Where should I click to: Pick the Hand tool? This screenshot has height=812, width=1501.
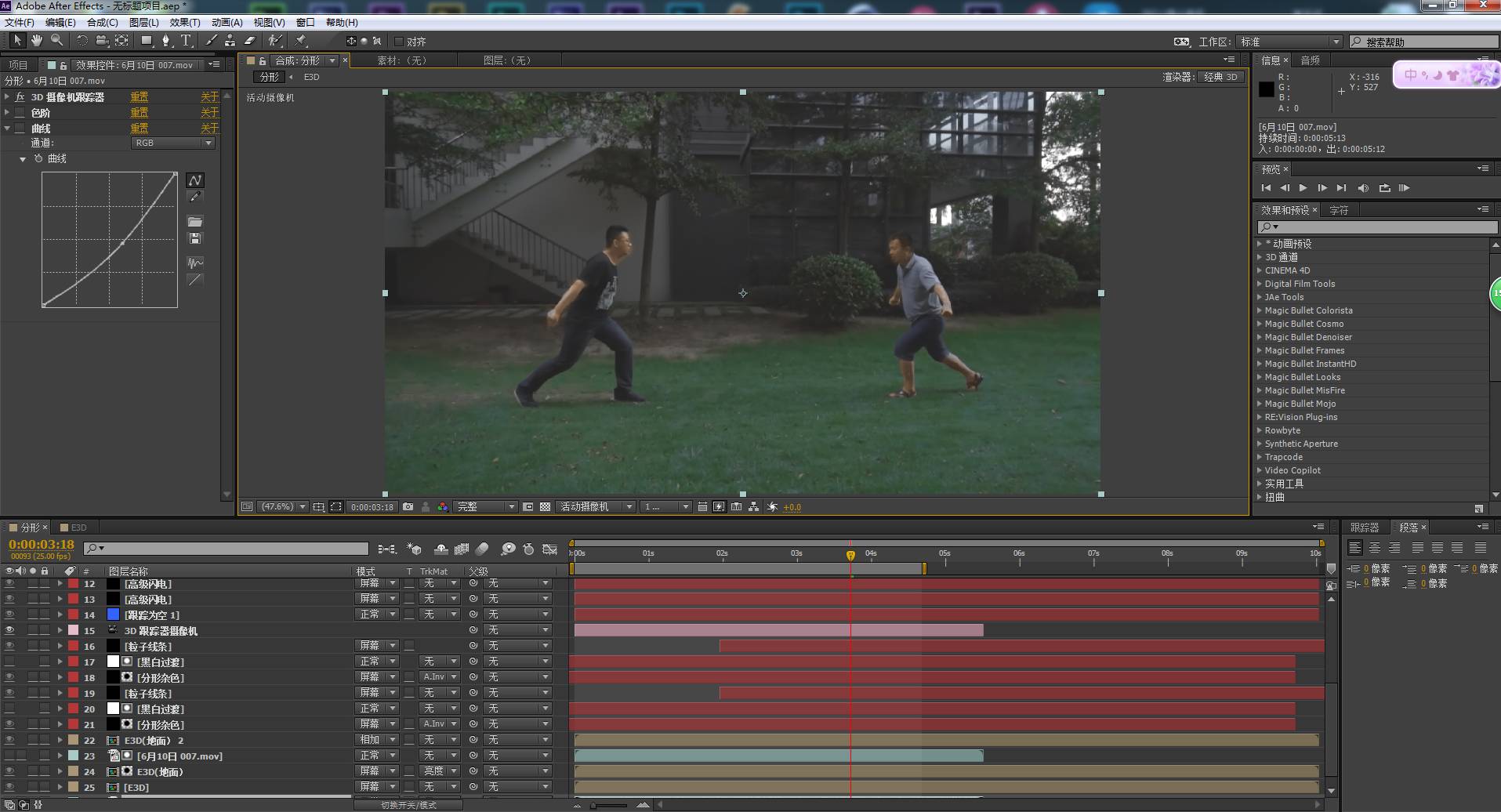pos(37,41)
